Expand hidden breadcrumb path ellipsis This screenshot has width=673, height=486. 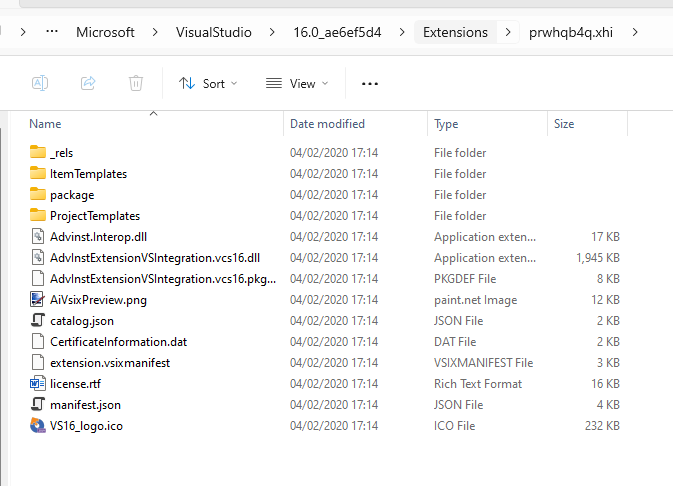(52, 32)
